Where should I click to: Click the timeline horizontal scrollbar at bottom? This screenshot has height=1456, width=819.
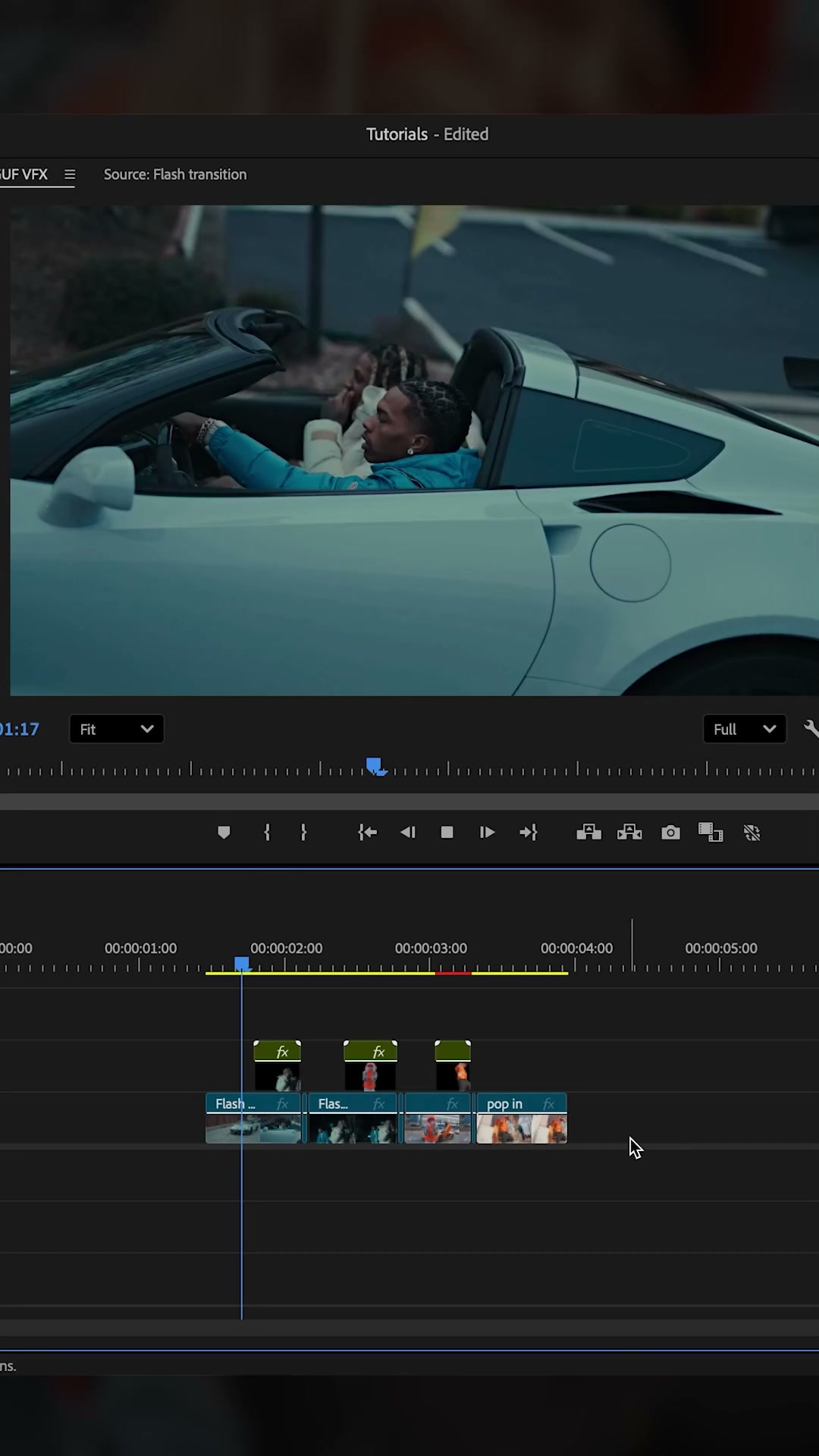409,1328
